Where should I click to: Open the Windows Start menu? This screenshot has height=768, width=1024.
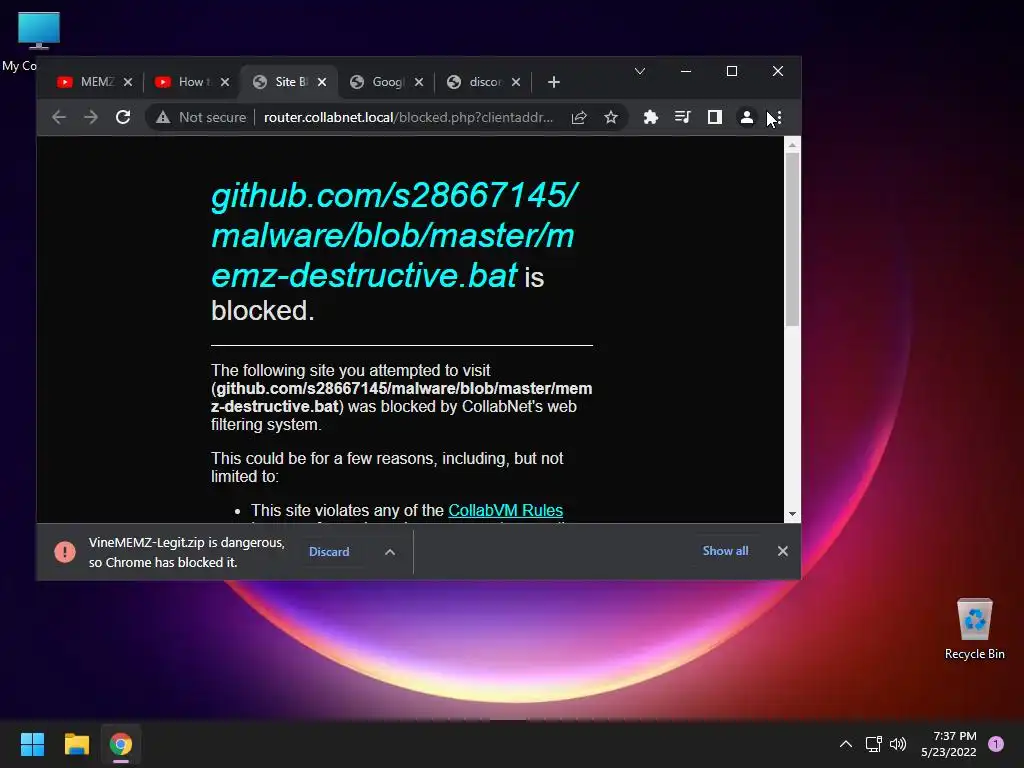point(32,744)
